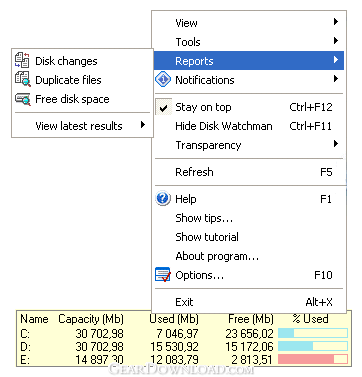The image size is (362, 377).
Task: Select Duplicate files report entry
Action: [82, 80]
